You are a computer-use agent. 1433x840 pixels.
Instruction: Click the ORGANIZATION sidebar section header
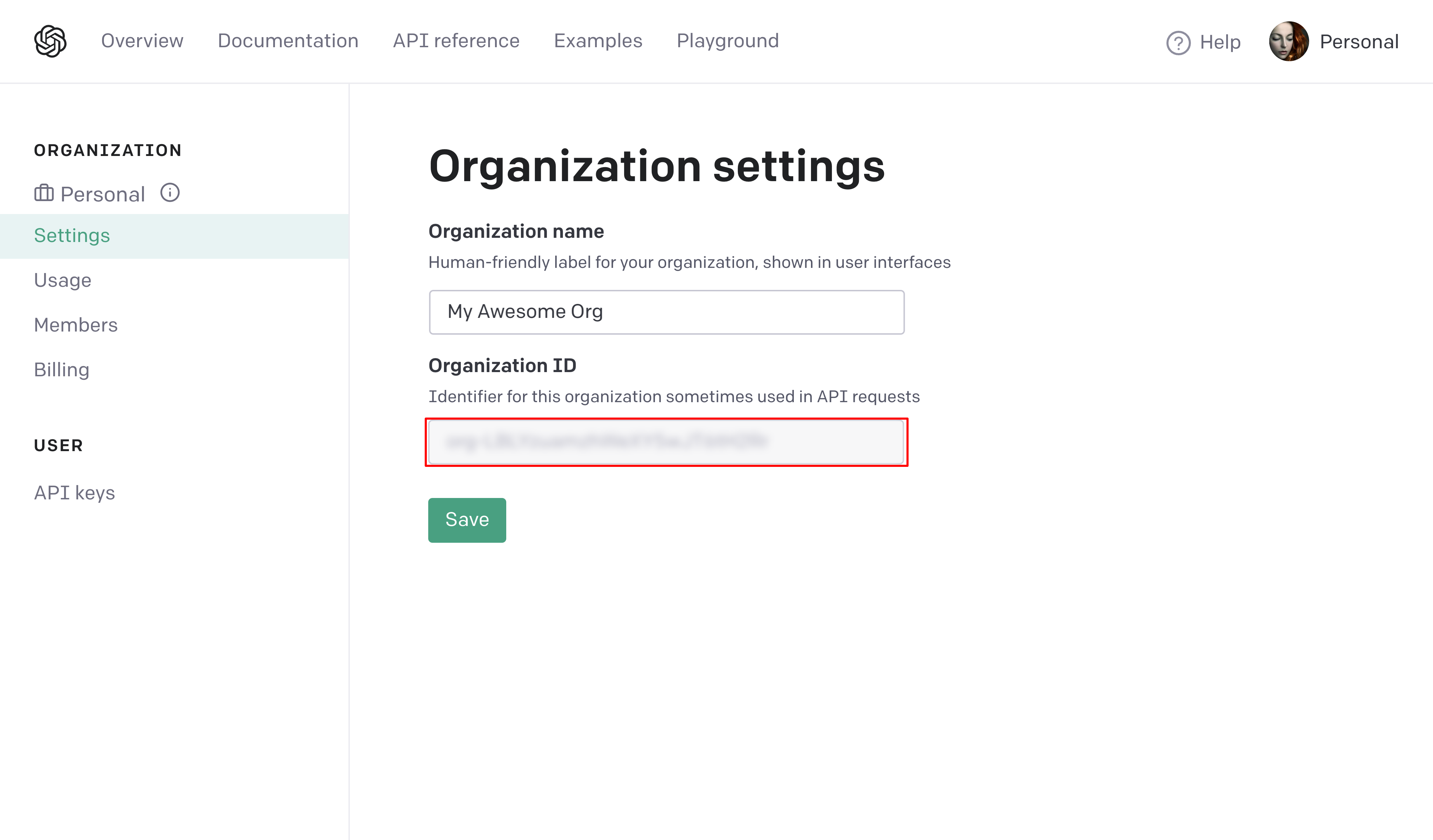(x=108, y=150)
